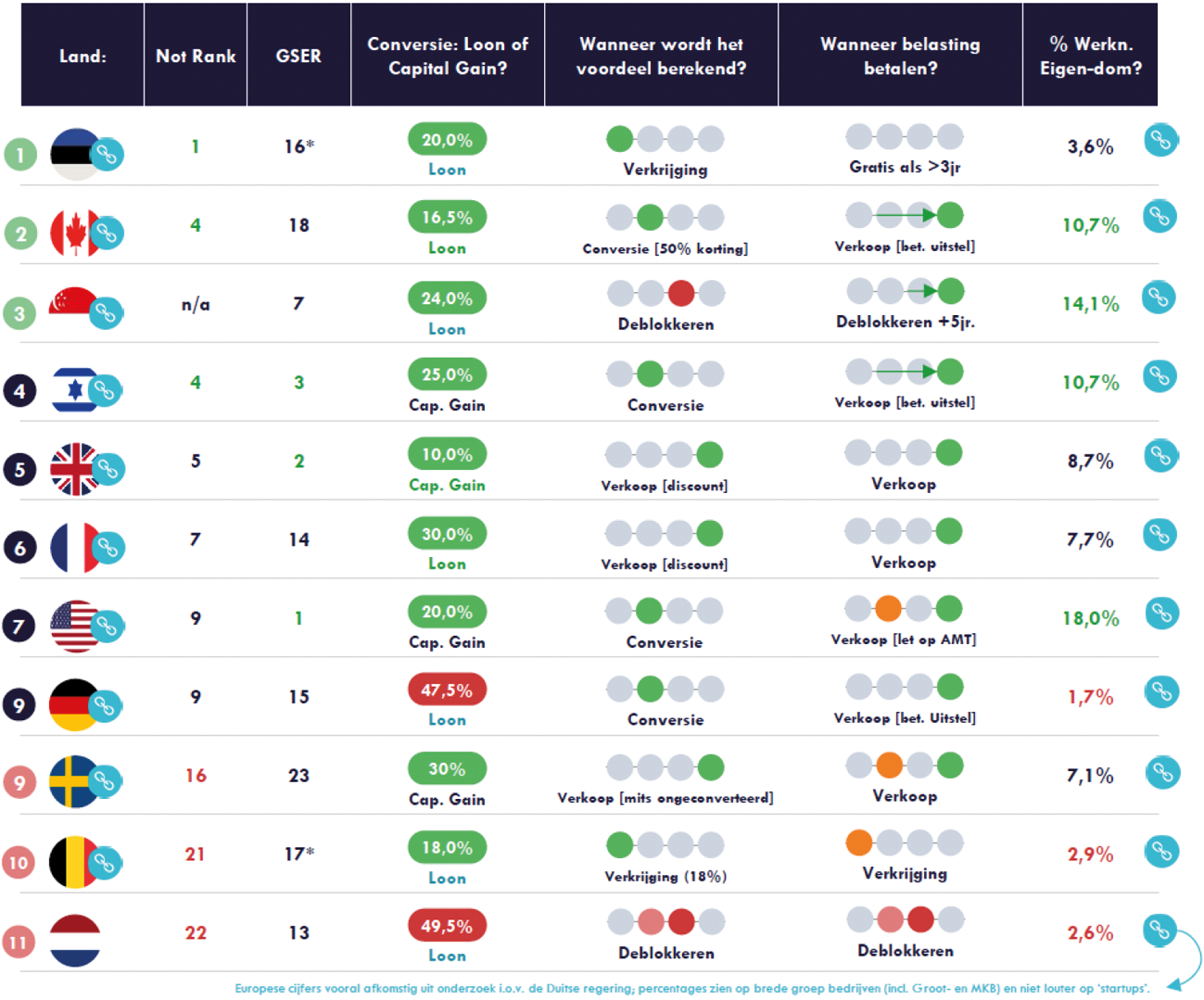Select the red dot above Deblokkeren for Singapore
Image resolution: width=1204 pixels, height=1000 pixels.
click(681, 293)
